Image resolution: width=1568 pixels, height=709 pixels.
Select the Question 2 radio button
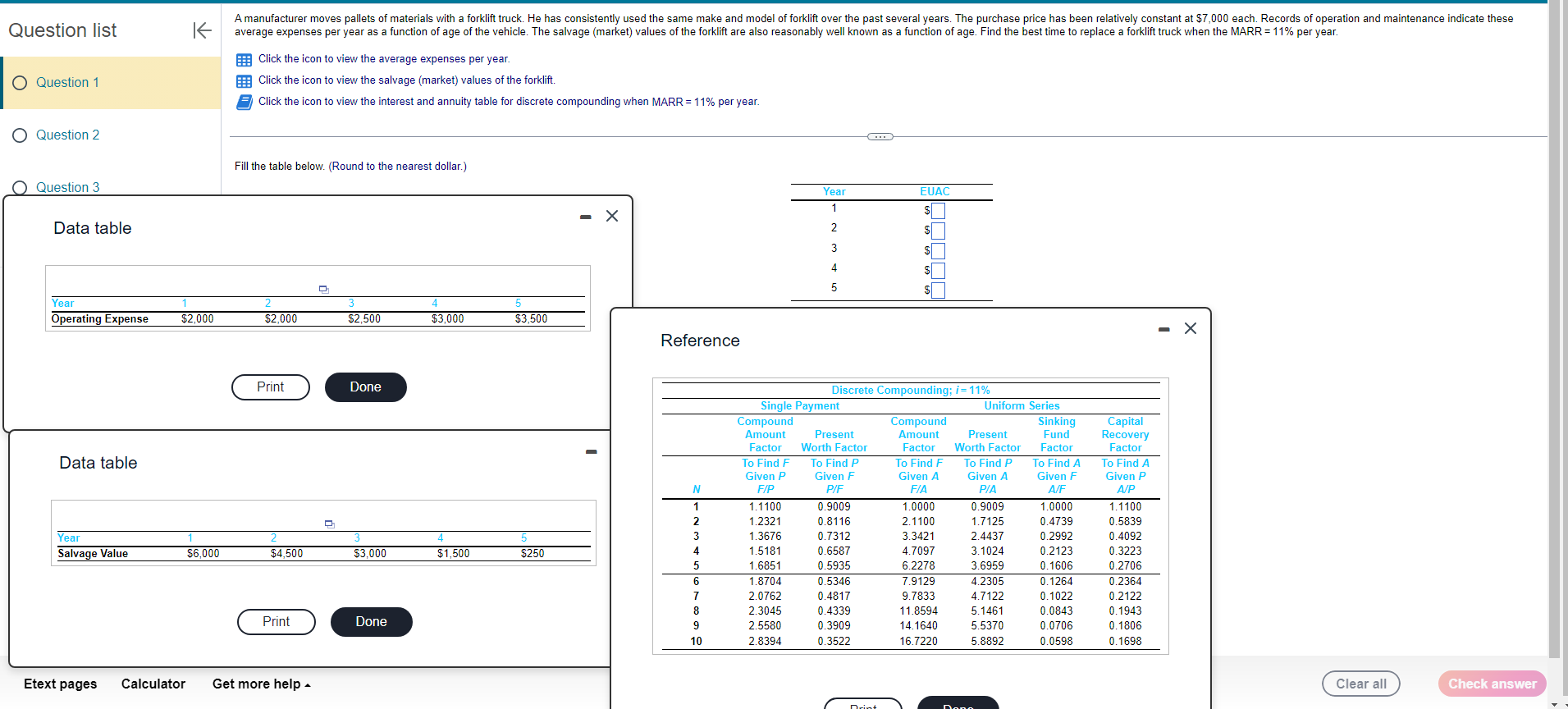[x=21, y=135]
